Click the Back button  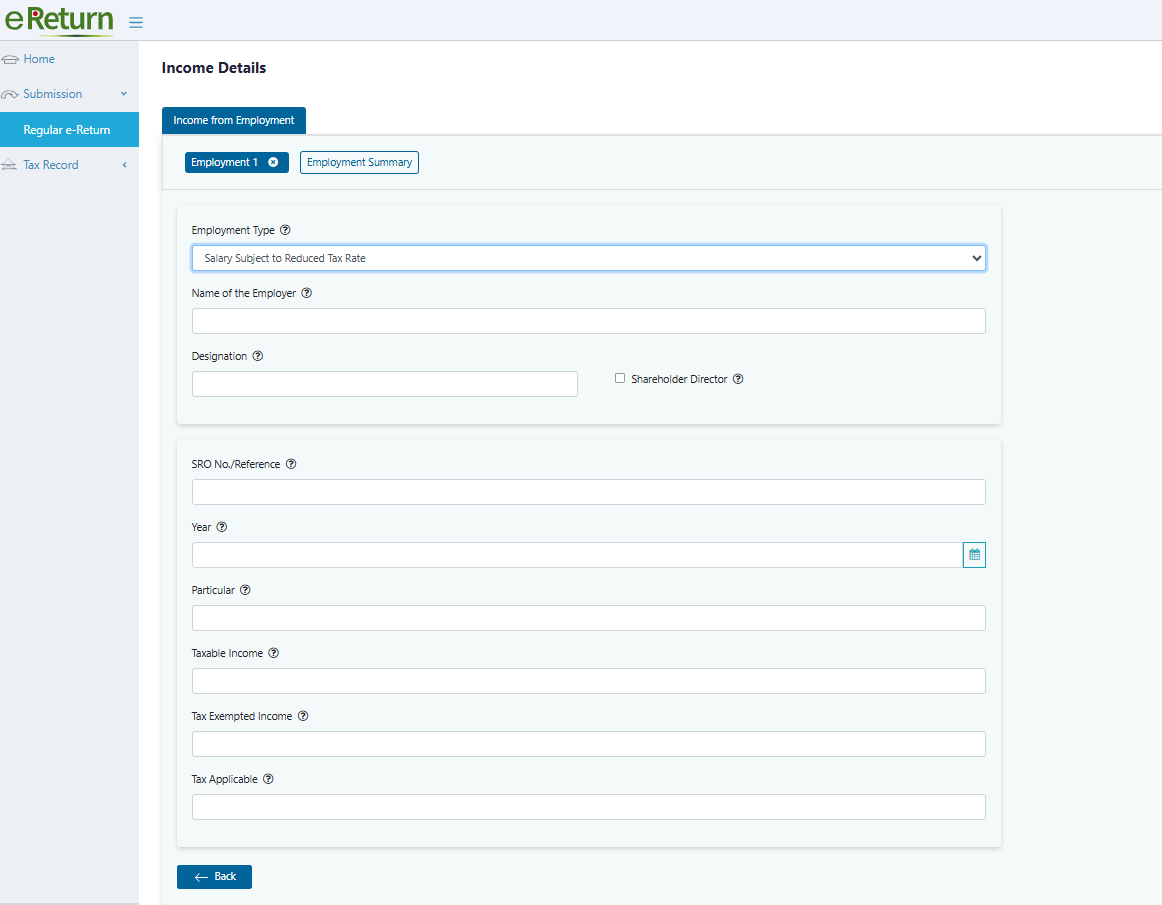pos(214,877)
